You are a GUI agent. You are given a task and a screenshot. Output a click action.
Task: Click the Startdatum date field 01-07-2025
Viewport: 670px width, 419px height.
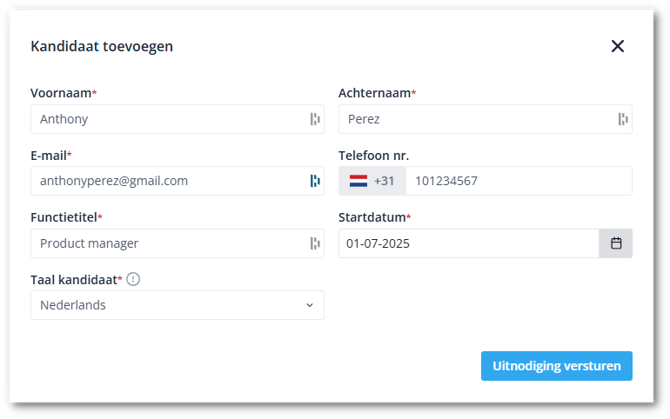click(465, 243)
